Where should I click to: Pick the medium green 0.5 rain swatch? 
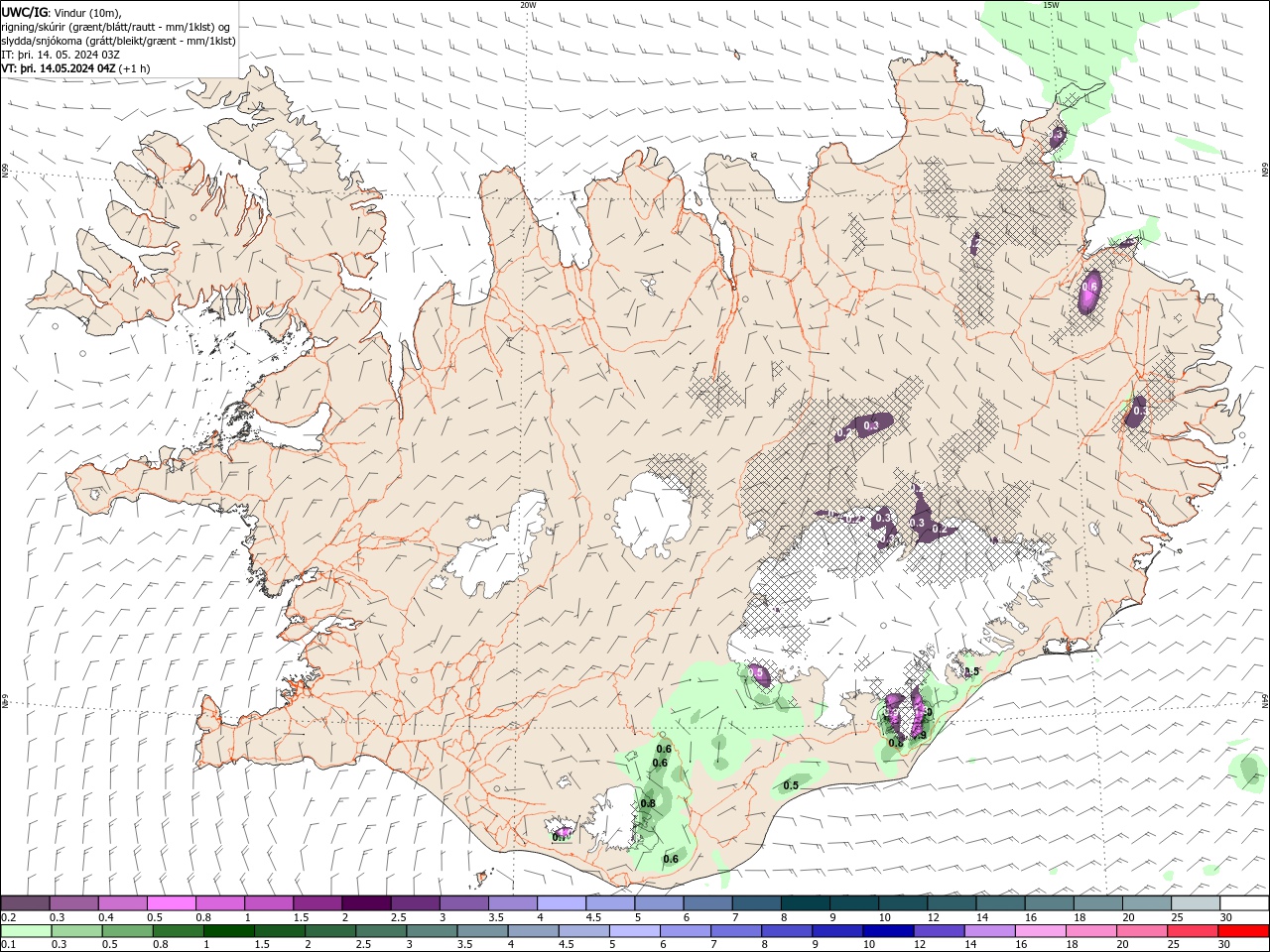[127, 931]
